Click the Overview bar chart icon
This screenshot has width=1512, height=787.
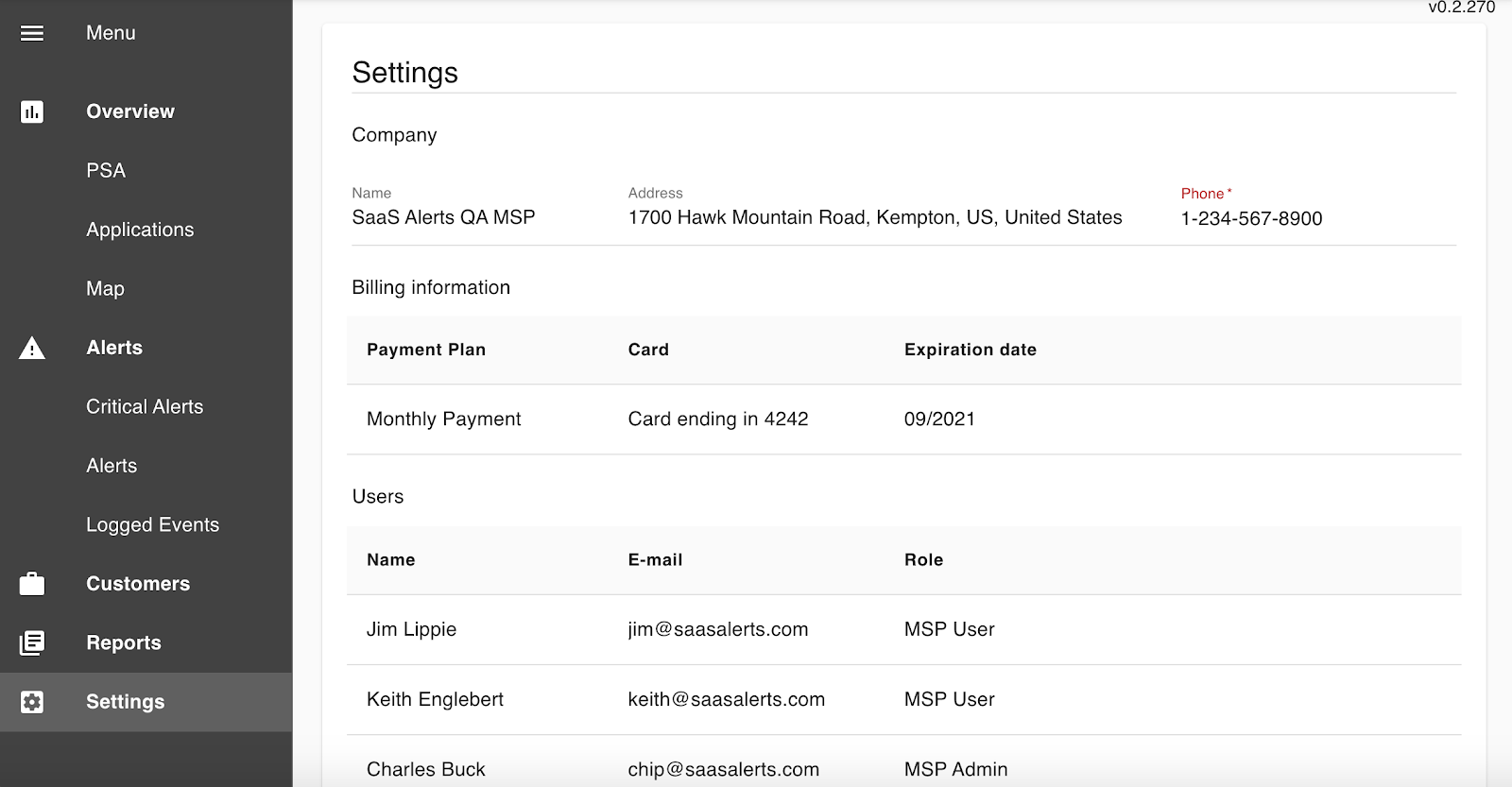coord(32,111)
